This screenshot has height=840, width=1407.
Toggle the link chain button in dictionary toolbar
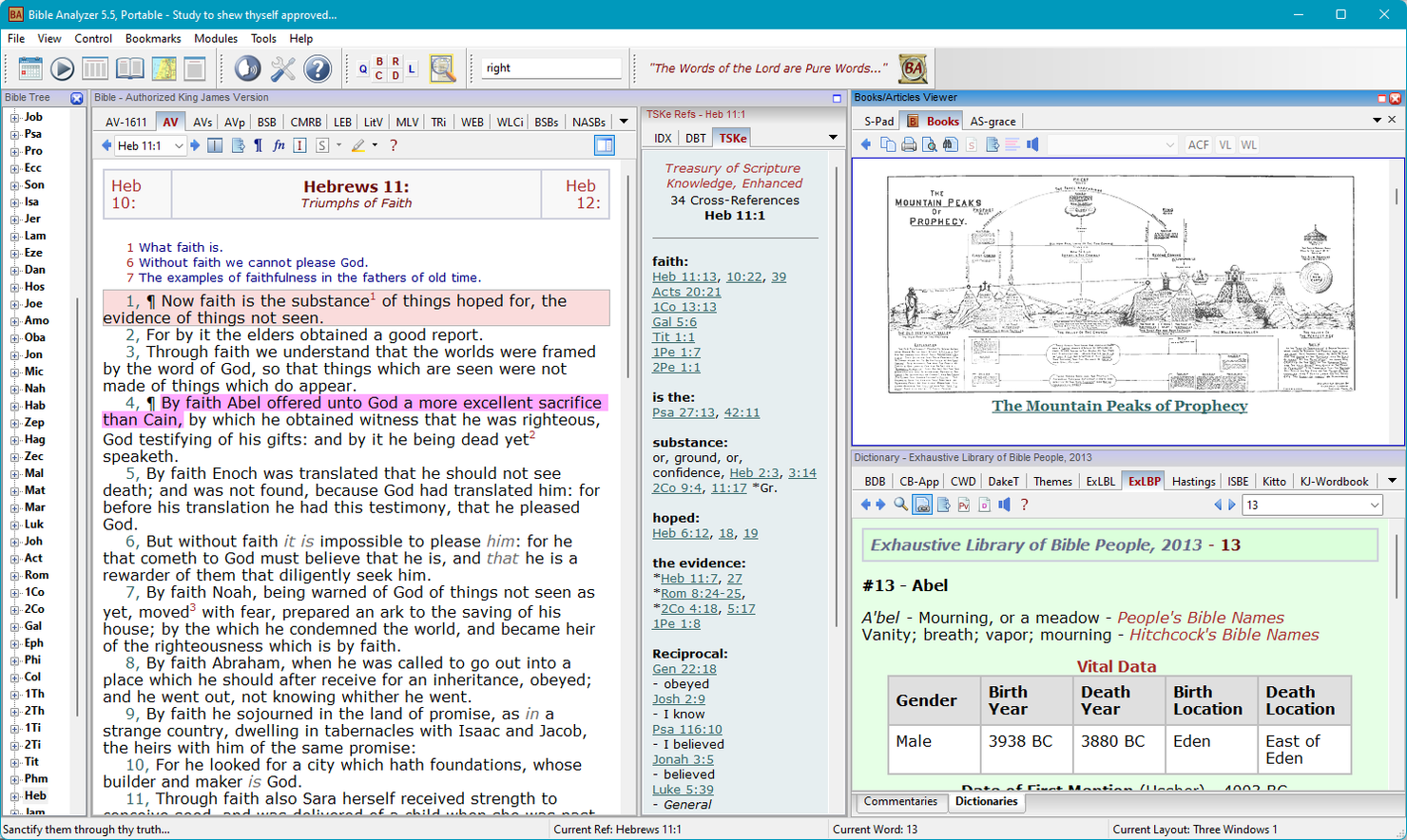922,505
